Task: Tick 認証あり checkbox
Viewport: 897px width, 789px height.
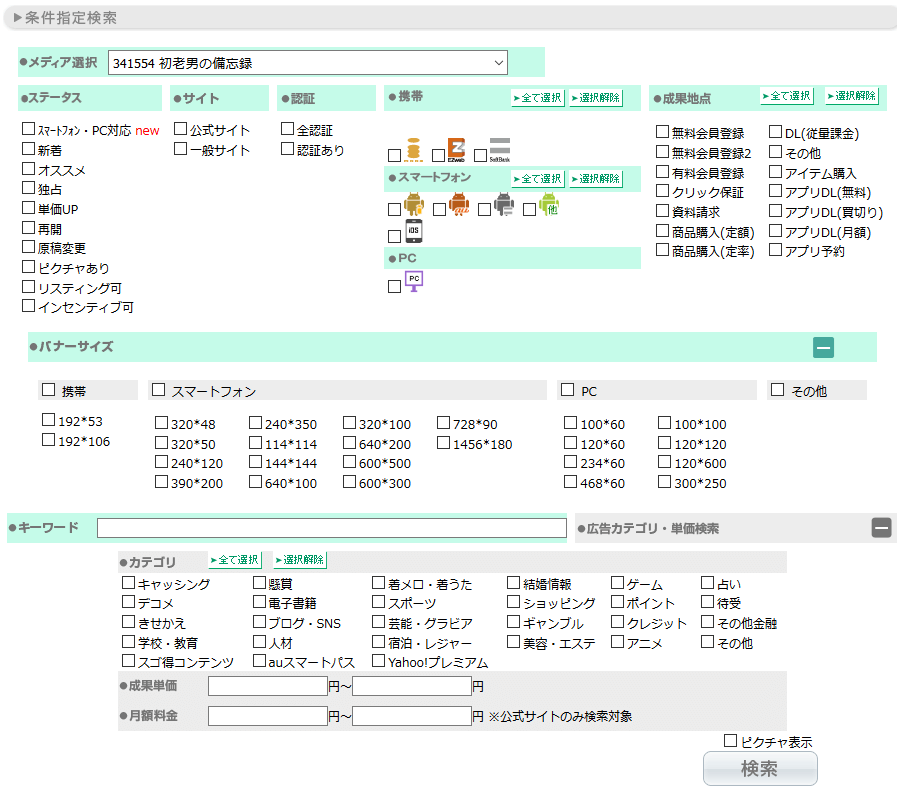Action: tap(287, 149)
